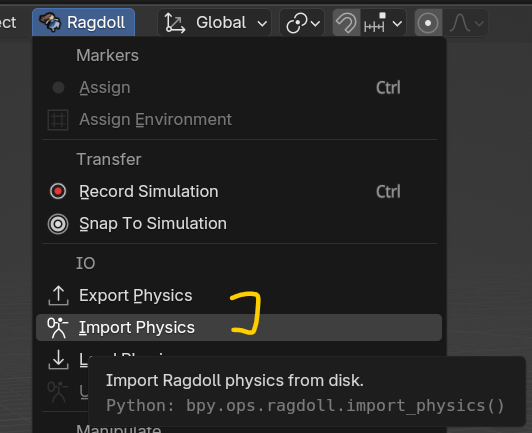
Task: Click the transform orientation axes icon
Action: pyautogui.click(x=175, y=23)
